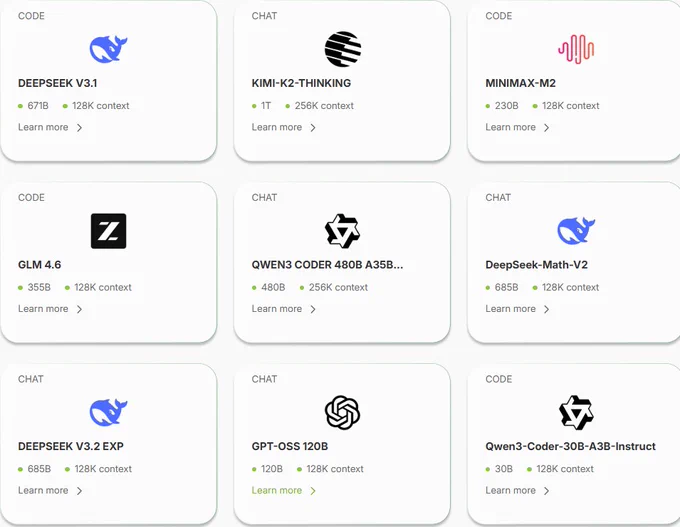Click the Qwen3-Coder-30B-A3B-Instruct logo
Viewport: 680px width, 527px height.
pos(576,412)
